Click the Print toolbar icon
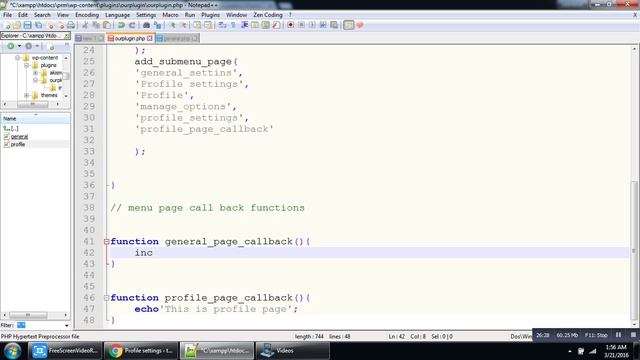The height and width of the screenshot is (360, 640). (71, 25)
